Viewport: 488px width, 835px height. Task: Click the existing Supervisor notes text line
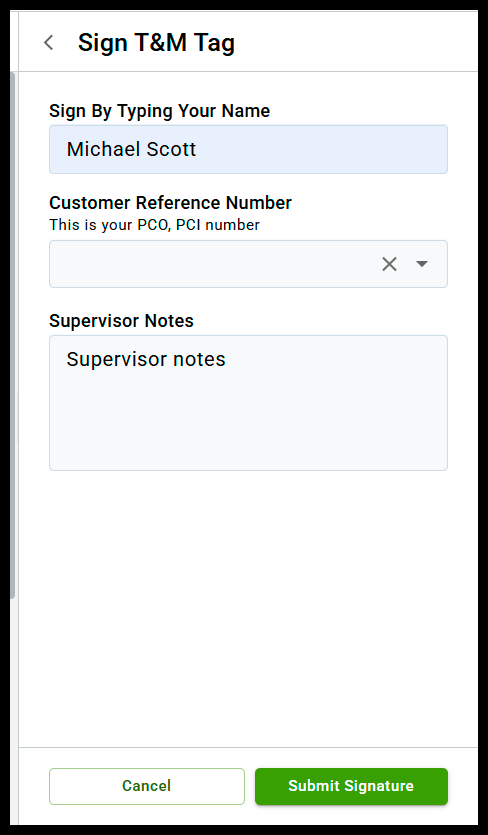tap(146, 359)
